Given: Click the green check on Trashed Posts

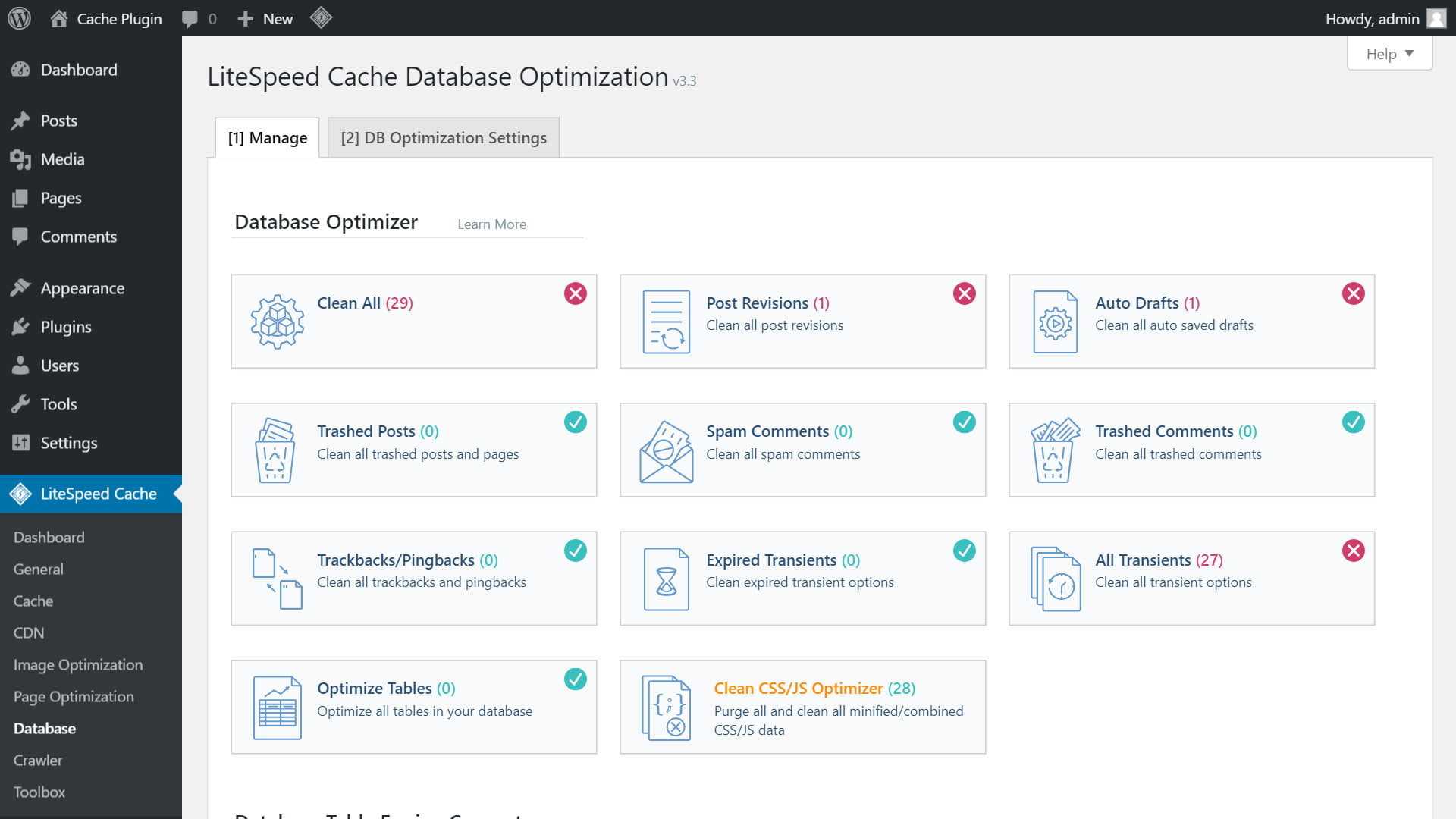Looking at the screenshot, I should [576, 422].
